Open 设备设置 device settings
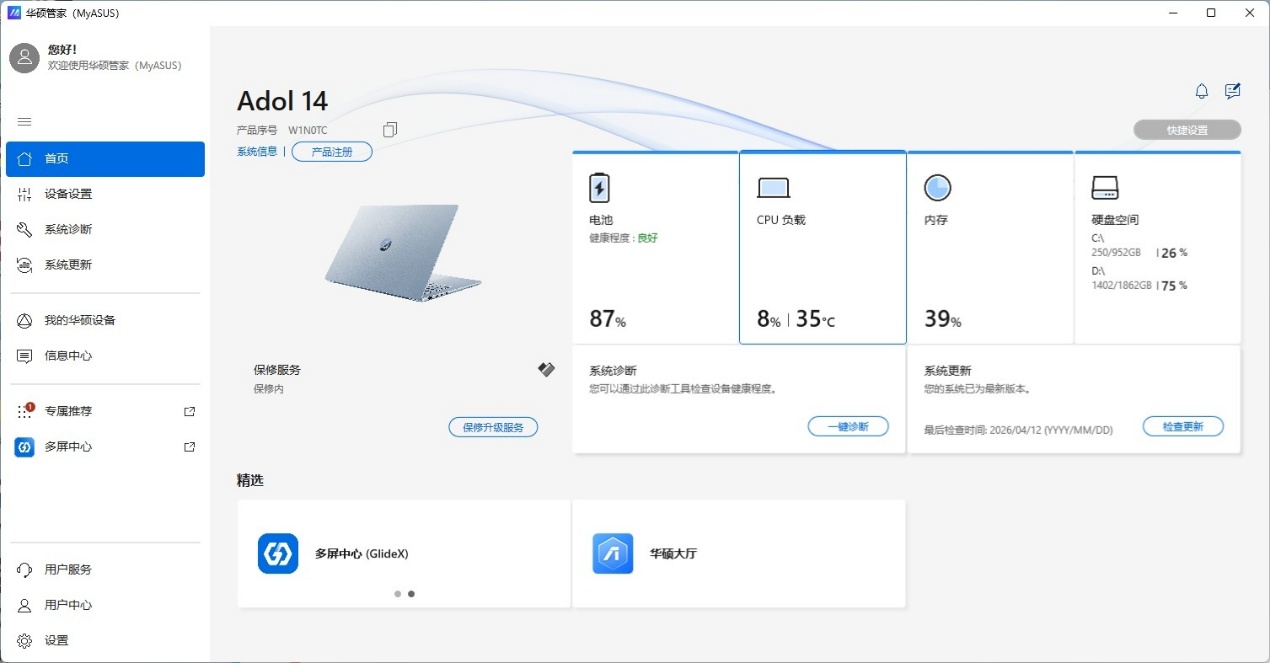The width and height of the screenshot is (1270, 663). coord(105,194)
